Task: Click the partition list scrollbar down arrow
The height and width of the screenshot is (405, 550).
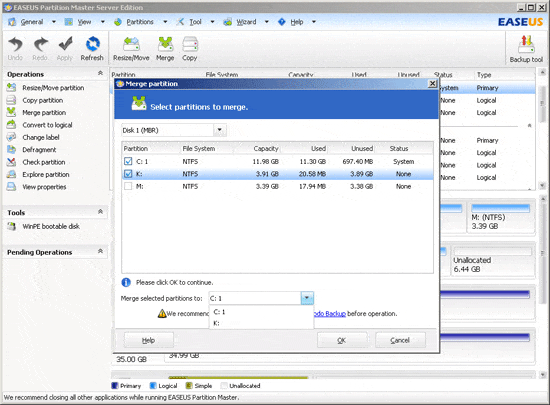Action: click(542, 185)
